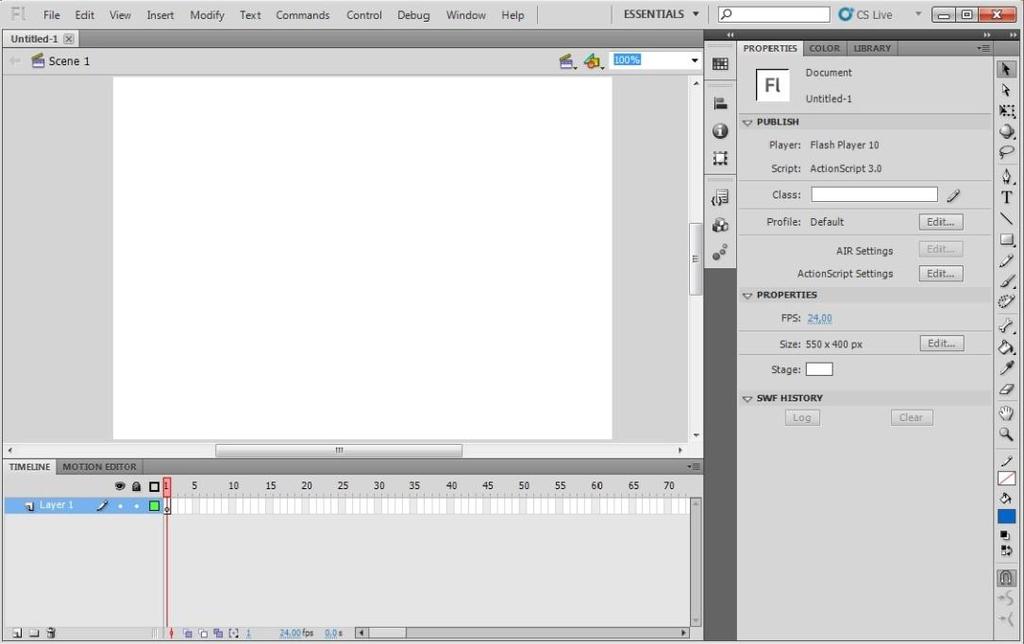
Task: Open the Components panel icon
Action: (720, 225)
